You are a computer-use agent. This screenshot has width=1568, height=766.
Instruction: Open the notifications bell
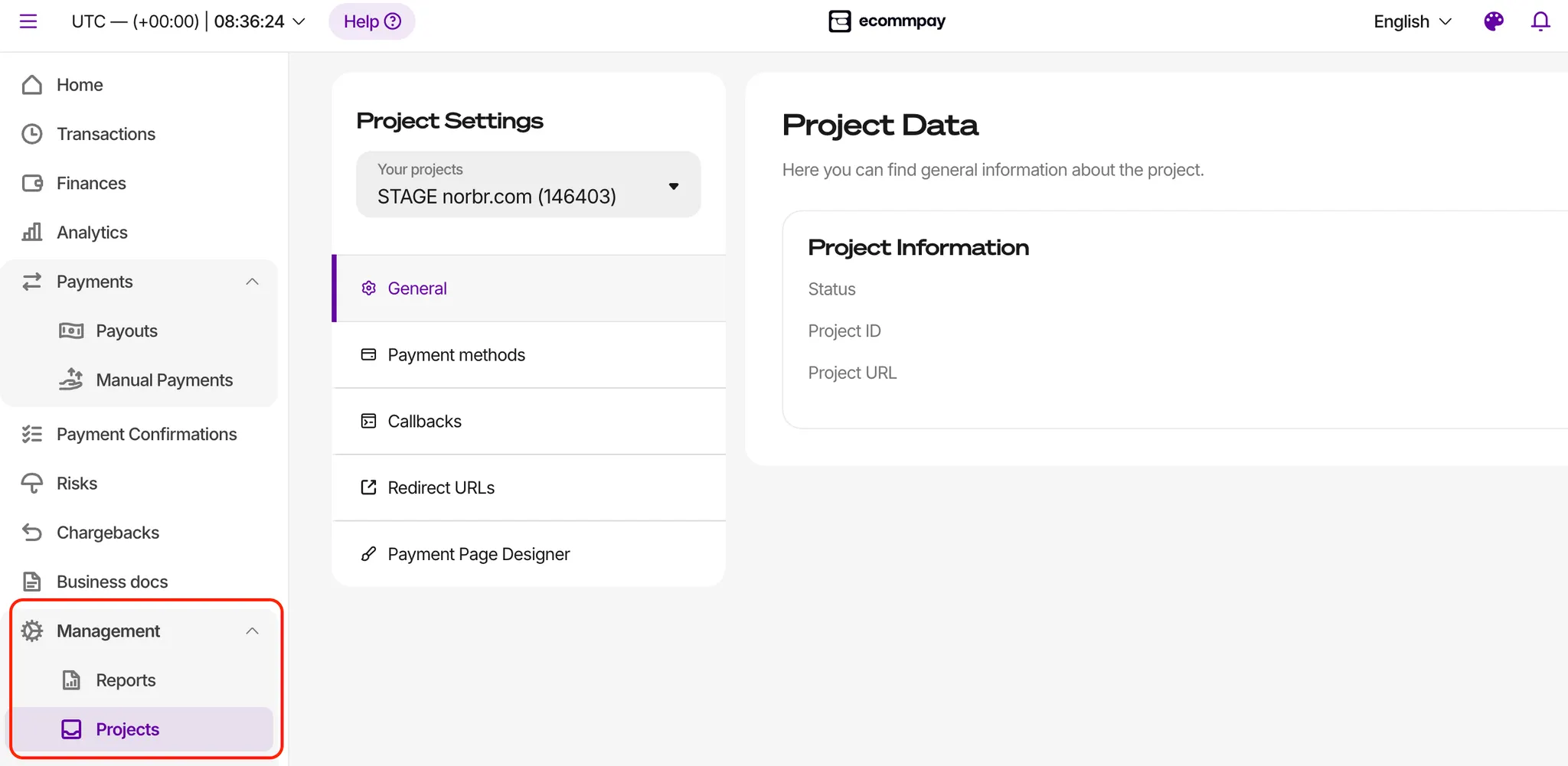(x=1540, y=21)
